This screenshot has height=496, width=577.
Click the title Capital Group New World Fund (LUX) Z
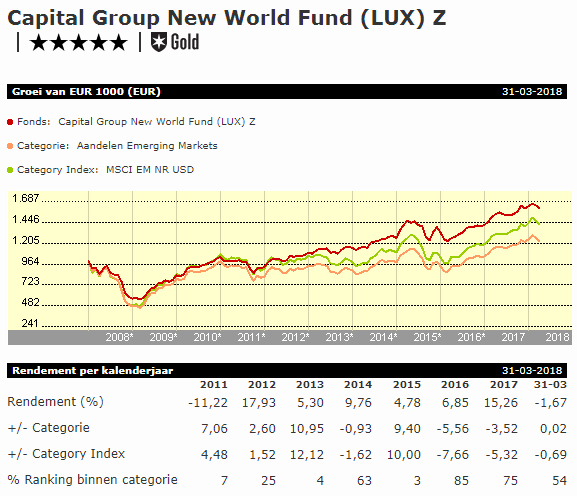point(227,18)
